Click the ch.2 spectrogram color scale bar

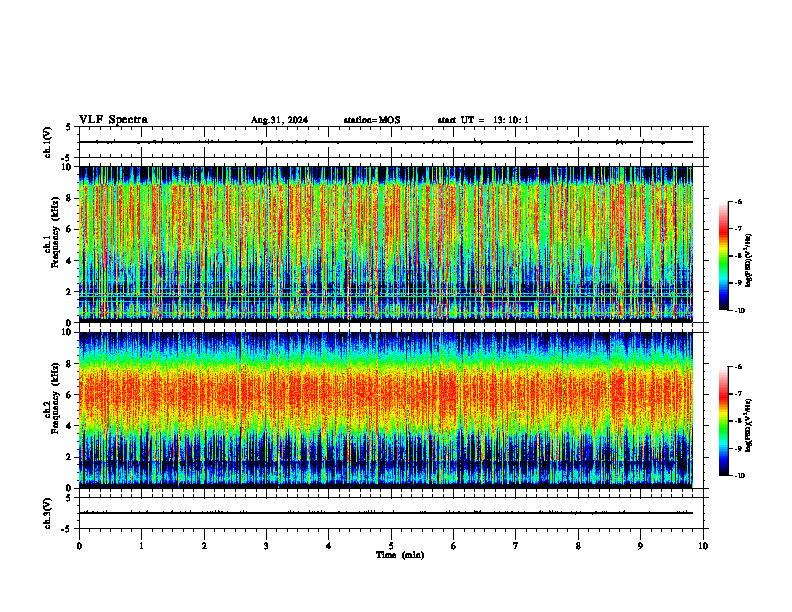724,421
